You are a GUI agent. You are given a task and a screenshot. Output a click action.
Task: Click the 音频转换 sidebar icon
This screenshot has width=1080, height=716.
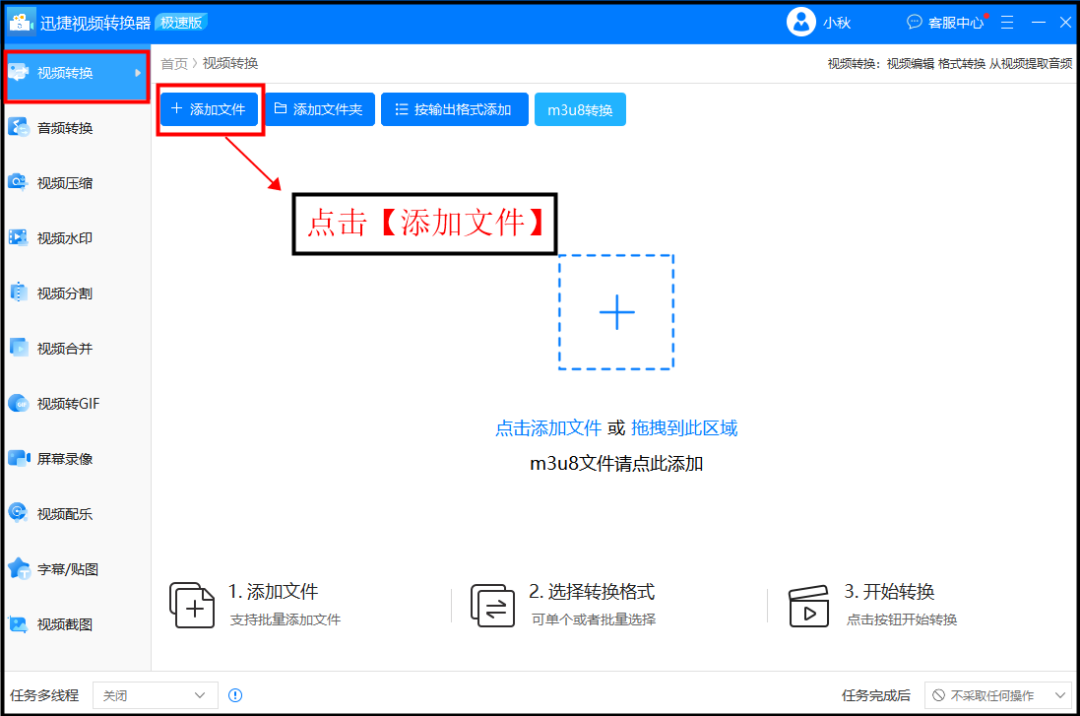(x=18, y=127)
